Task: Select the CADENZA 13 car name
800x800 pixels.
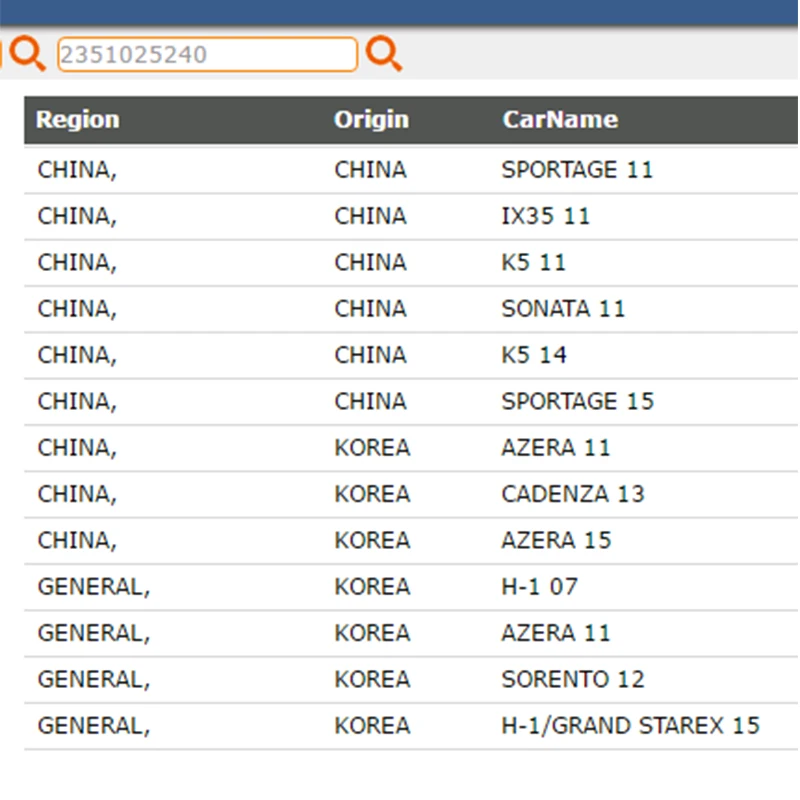Action: 573,494
